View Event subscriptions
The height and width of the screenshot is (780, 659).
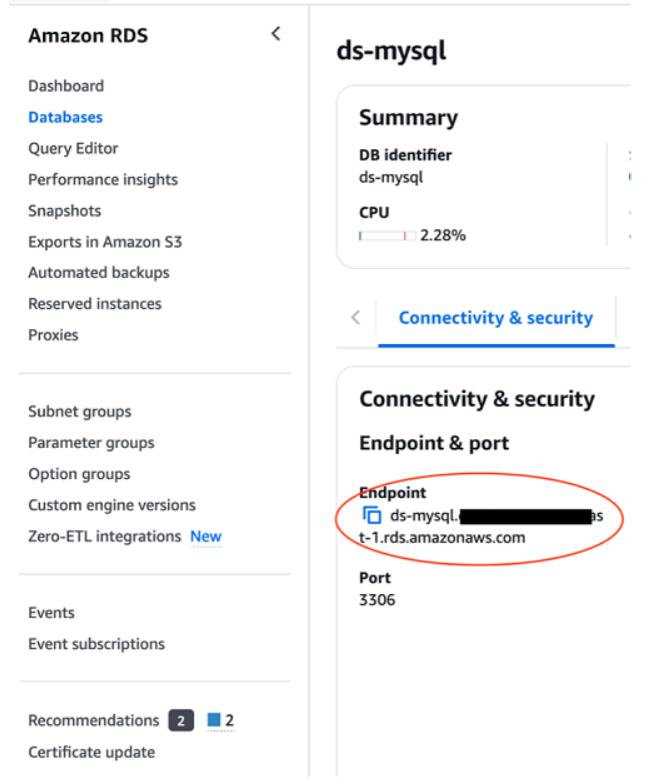(96, 644)
